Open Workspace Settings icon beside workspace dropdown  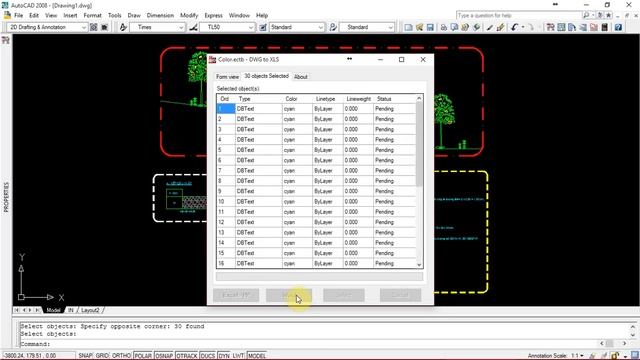point(93,27)
